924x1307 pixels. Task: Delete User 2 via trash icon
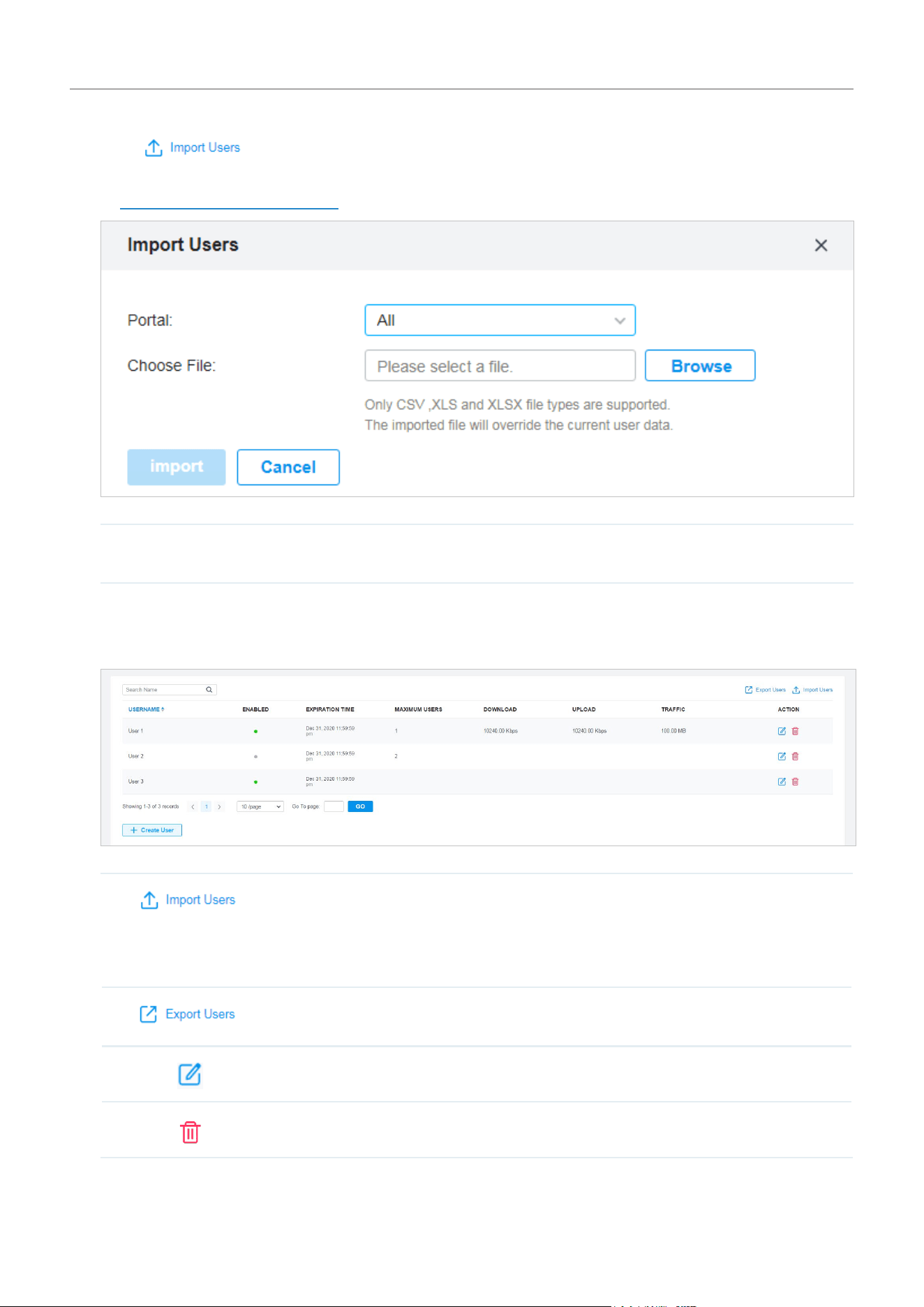click(x=795, y=756)
